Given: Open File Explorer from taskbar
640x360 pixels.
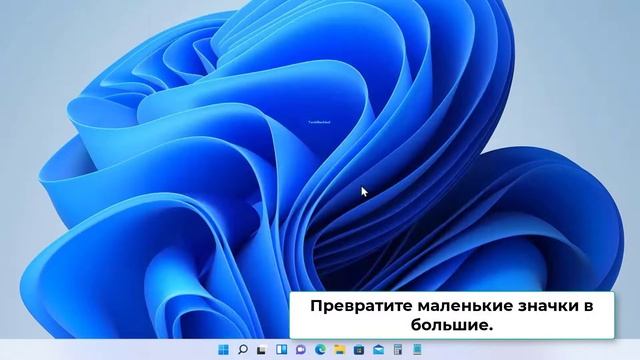Looking at the screenshot, I should 340,349.
